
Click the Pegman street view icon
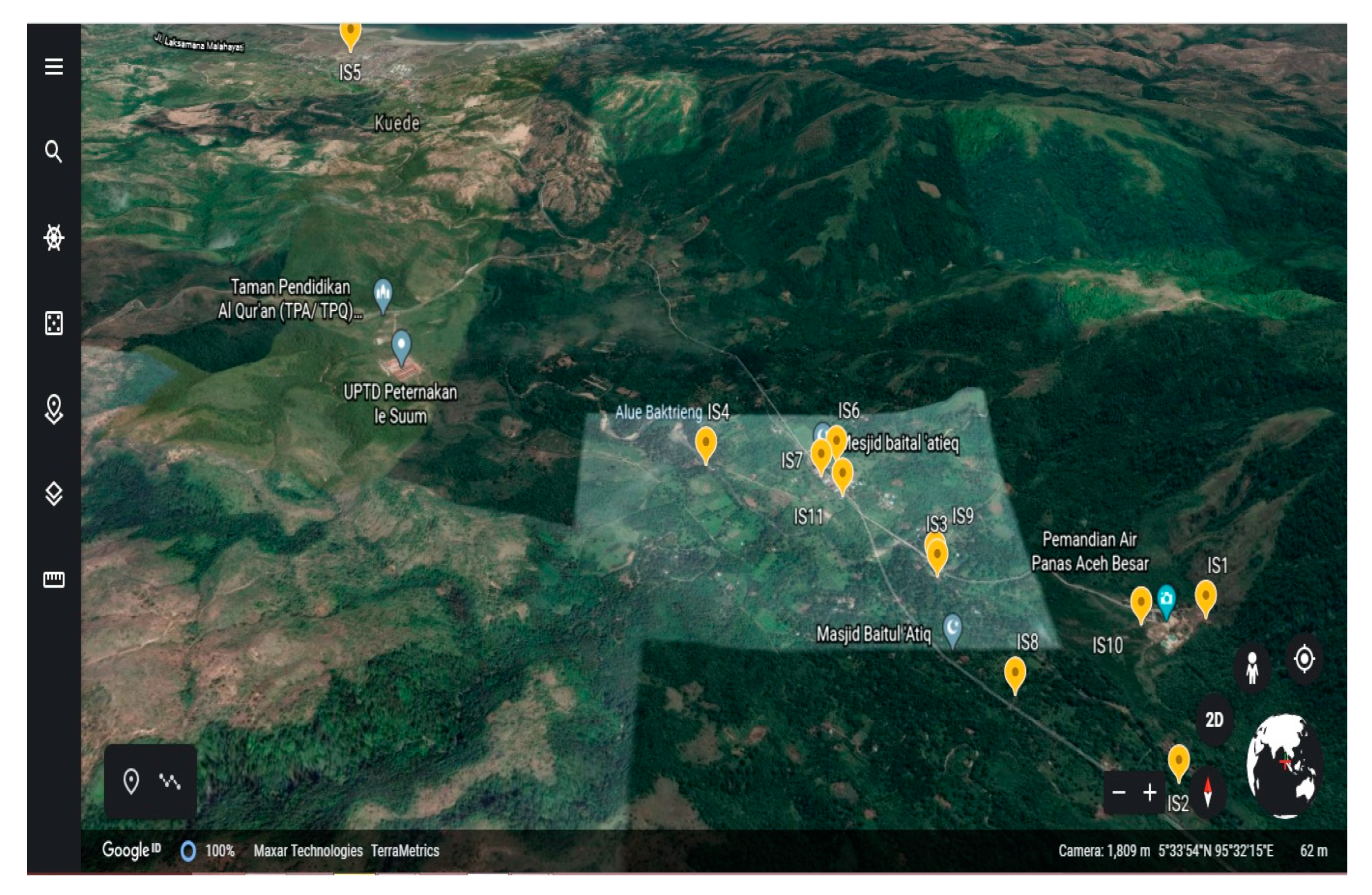1252,668
